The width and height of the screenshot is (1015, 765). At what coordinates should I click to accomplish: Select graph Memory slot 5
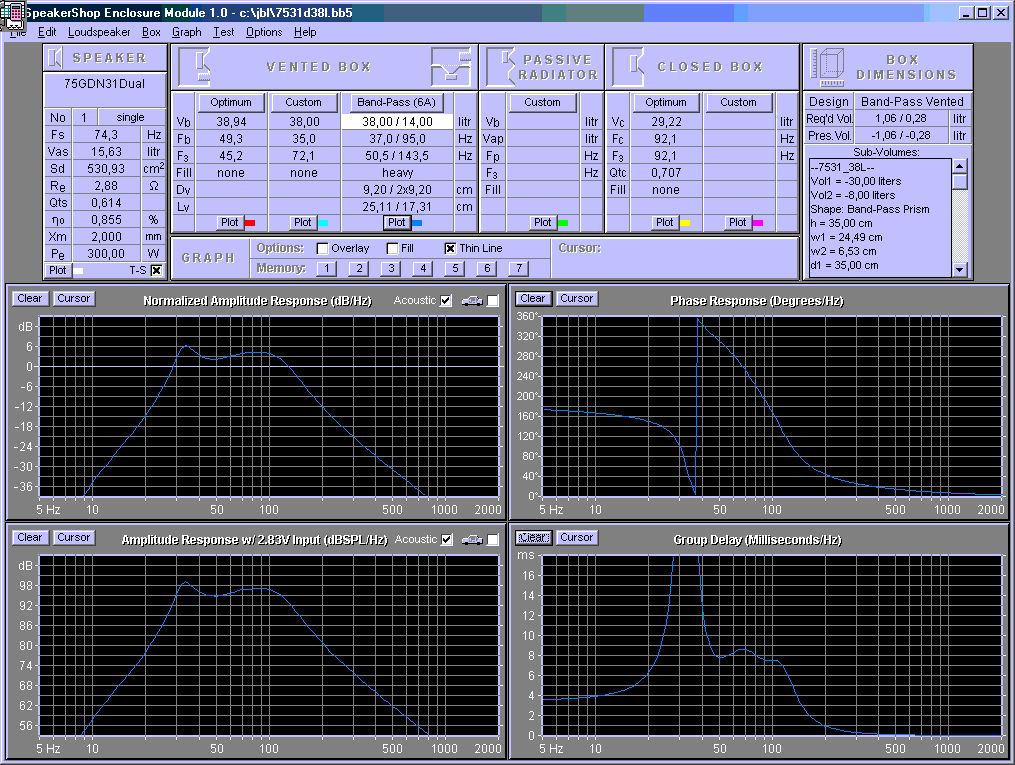click(x=455, y=269)
